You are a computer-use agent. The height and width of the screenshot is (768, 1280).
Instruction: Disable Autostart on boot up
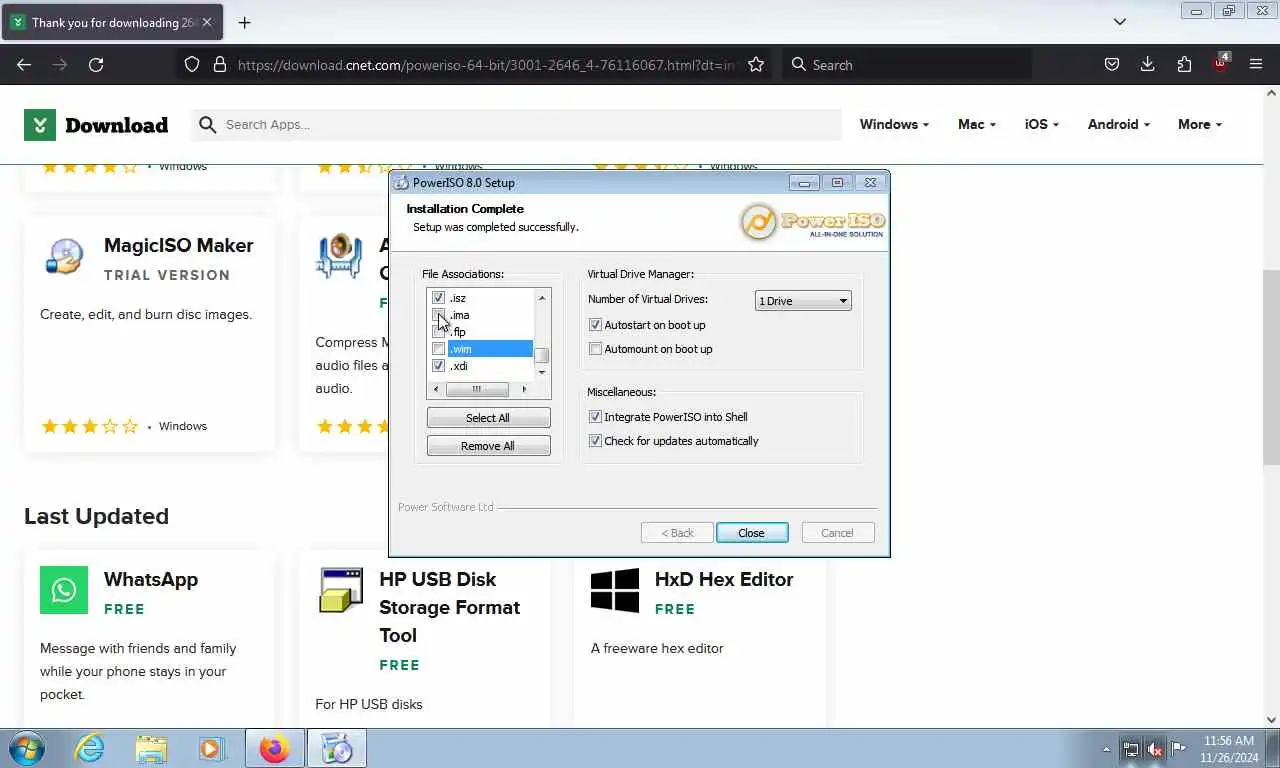[x=595, y=325]
